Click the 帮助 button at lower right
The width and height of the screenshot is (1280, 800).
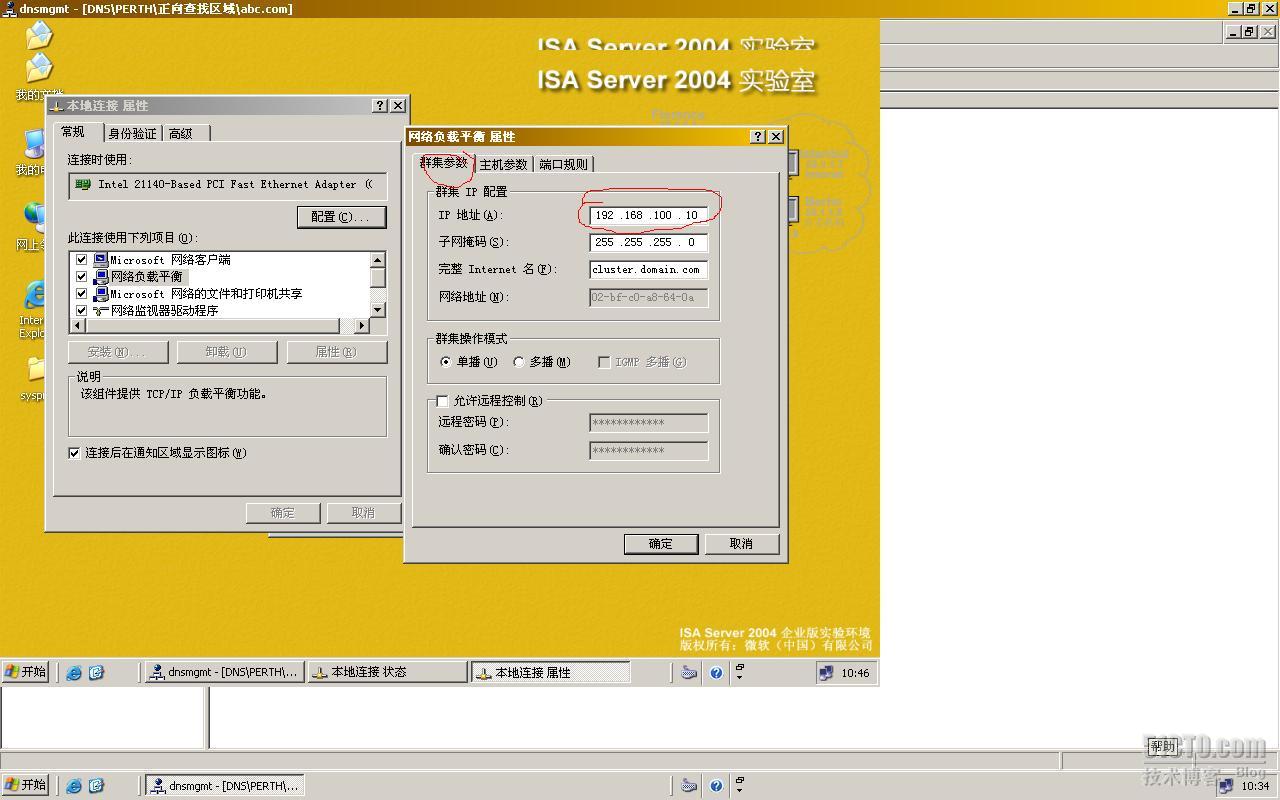point(1162,746)
